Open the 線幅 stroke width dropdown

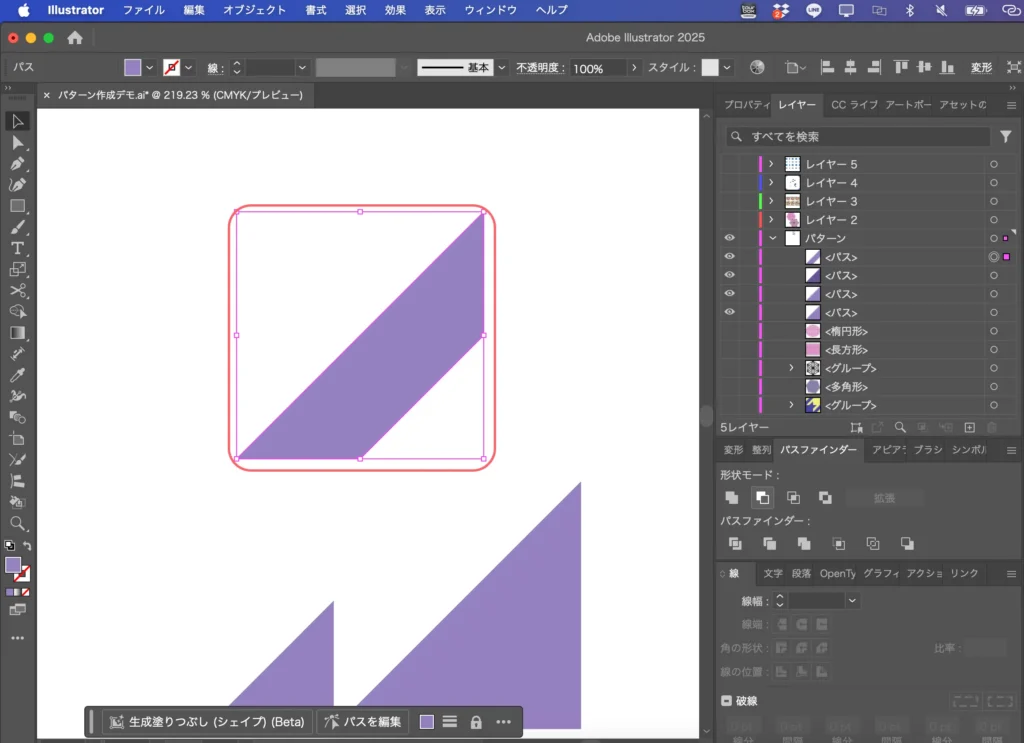[x=852, y=600]
